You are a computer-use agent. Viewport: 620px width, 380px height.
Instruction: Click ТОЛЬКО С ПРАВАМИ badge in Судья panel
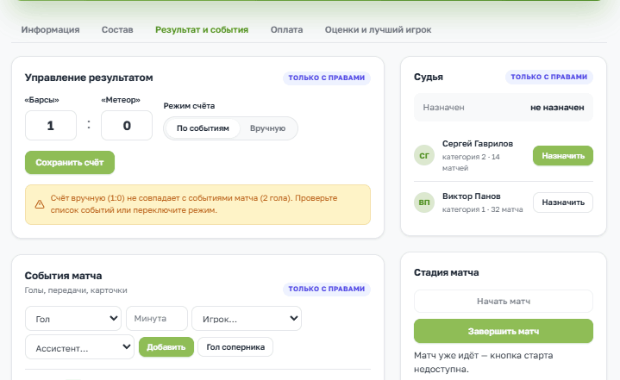coord(549,77)
